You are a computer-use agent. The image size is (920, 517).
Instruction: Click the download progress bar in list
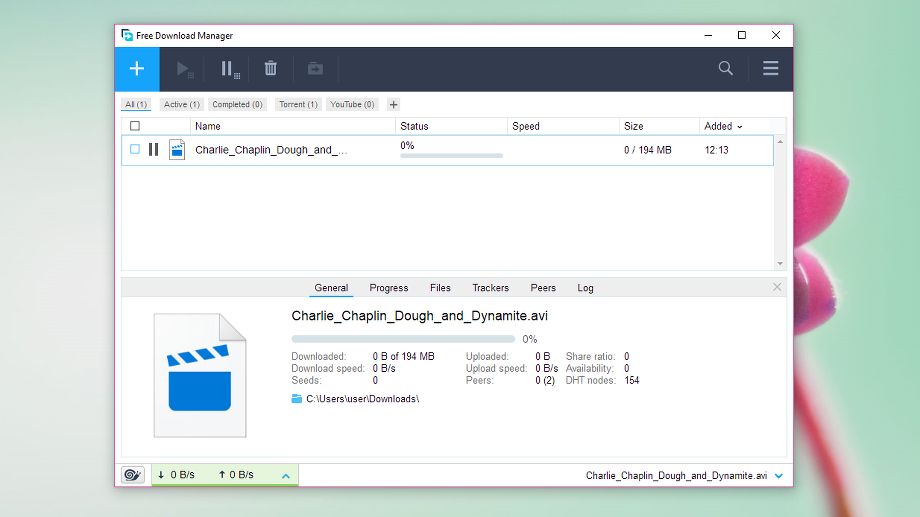point(451,156)
